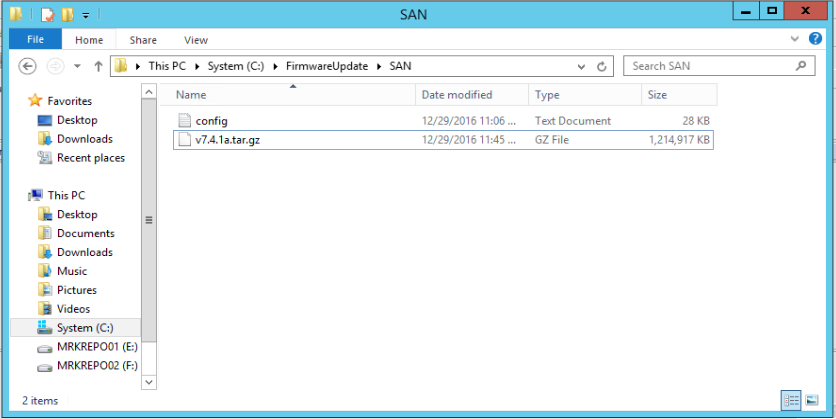Open Help via the question mark icon
The image size is (836, 419).
815,38
